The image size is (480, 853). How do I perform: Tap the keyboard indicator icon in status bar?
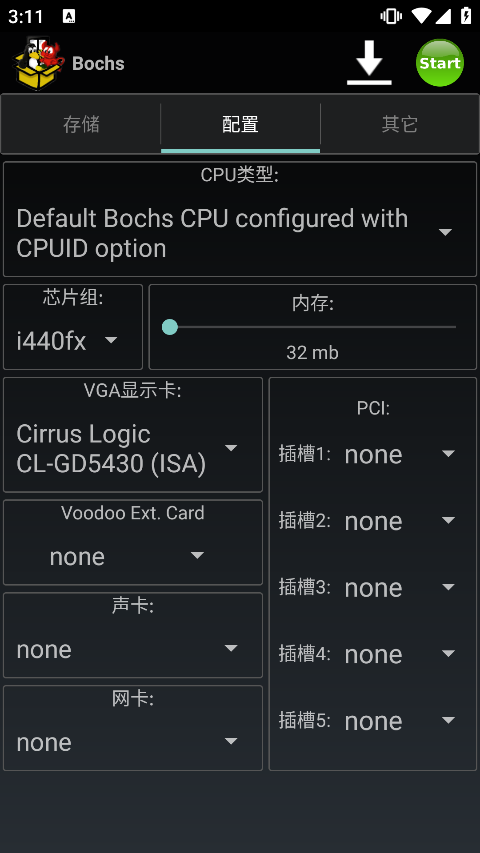coord(69,16)
